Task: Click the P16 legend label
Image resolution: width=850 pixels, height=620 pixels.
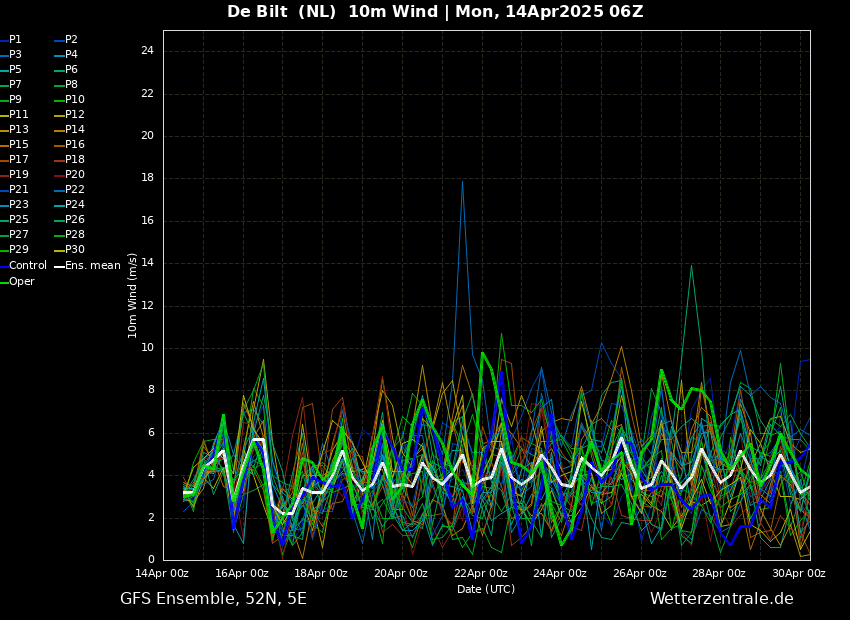Action: pos(75,145)
